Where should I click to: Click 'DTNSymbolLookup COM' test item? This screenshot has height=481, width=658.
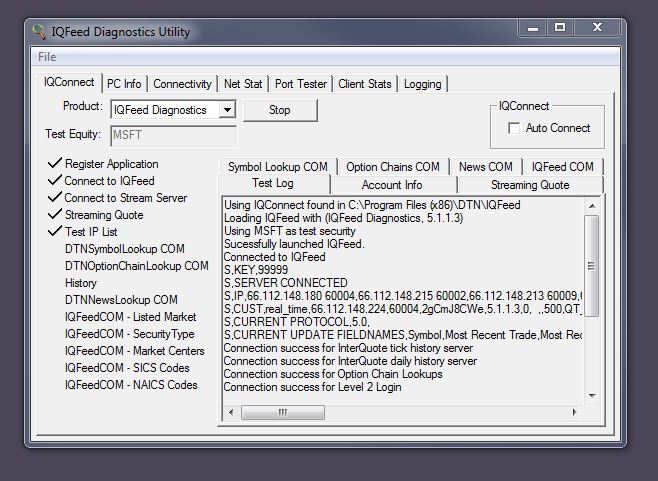125,249
